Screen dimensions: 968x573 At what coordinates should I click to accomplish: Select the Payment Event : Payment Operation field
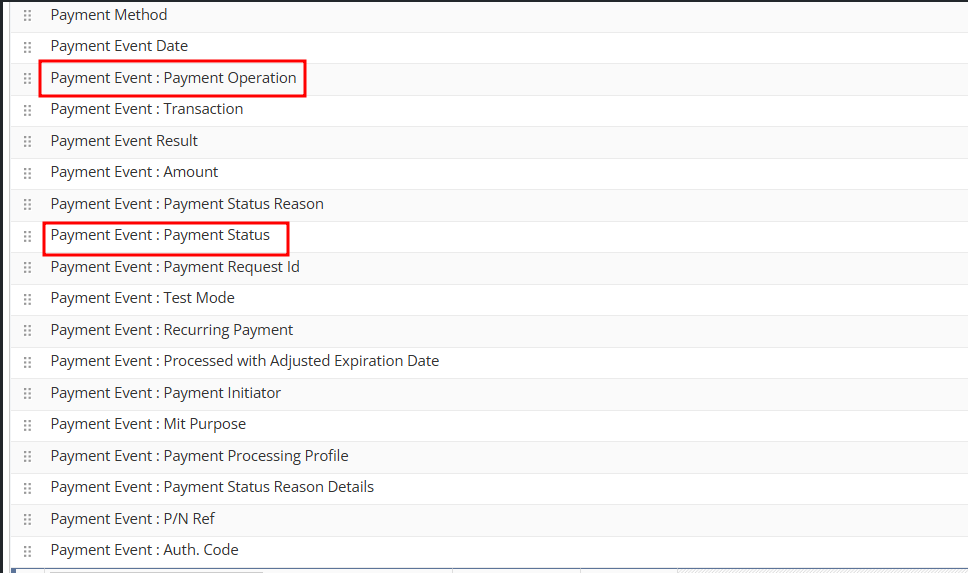(x=173, y=78)
